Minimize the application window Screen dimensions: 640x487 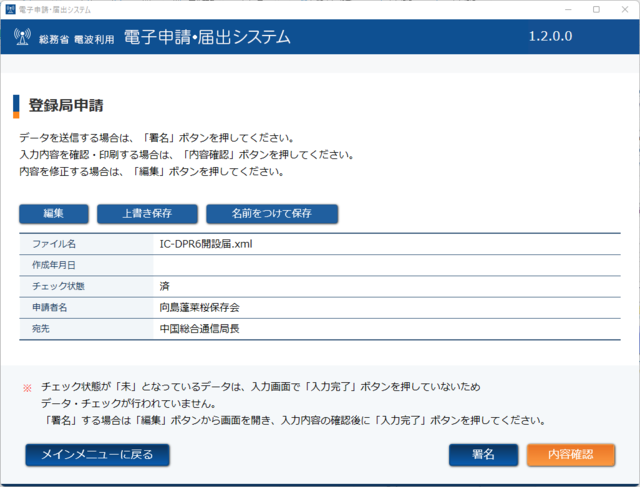(568, 9)
